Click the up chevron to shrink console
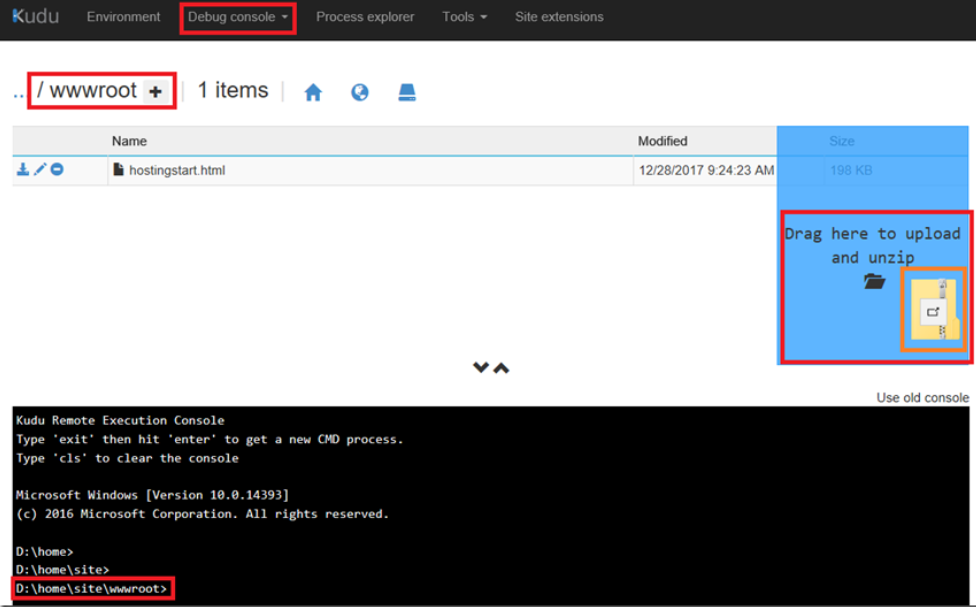This screenshot has width=976, height=607. (x=502, y=368)
